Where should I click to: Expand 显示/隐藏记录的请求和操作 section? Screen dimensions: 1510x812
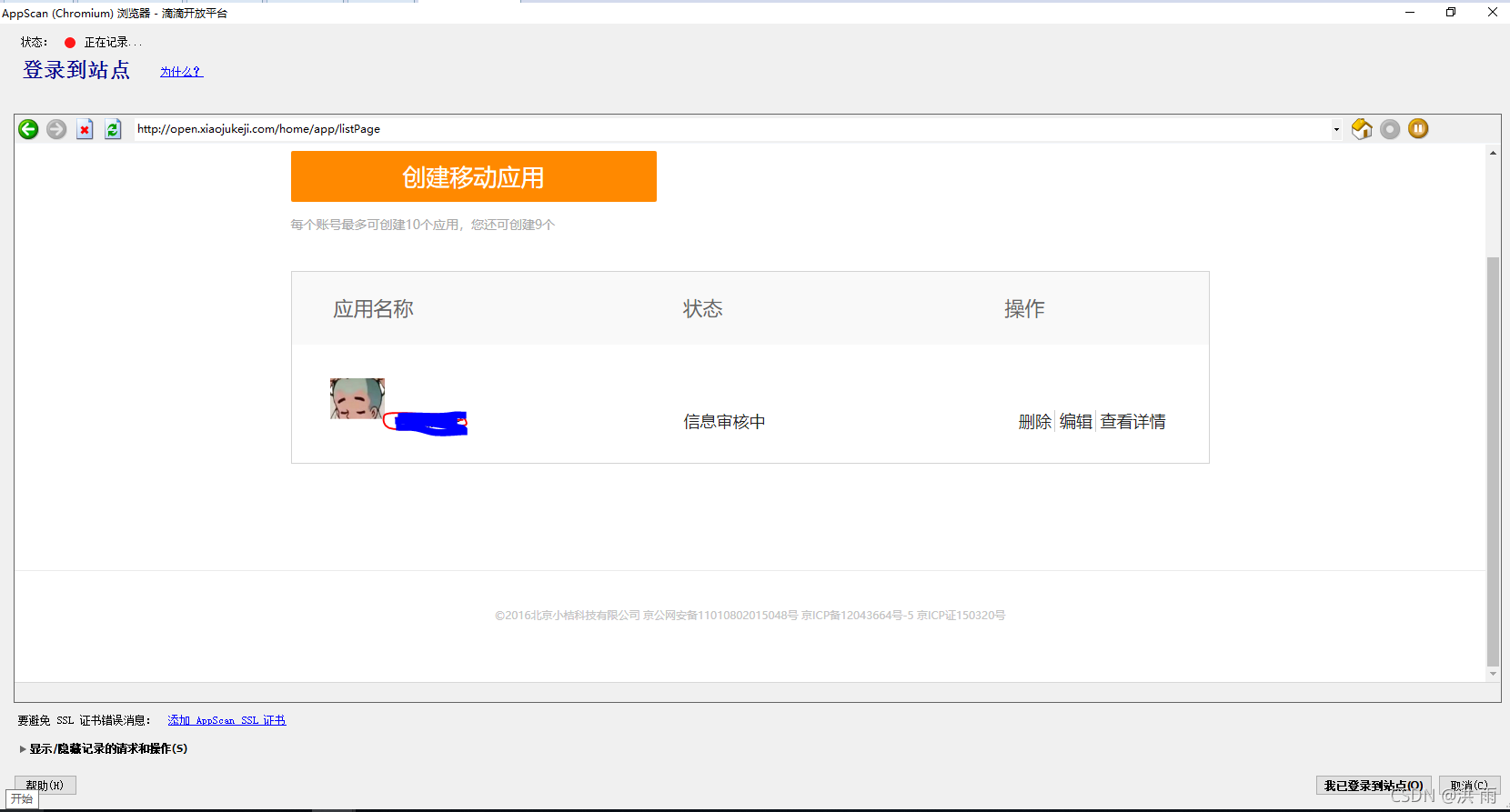point(103,748)
